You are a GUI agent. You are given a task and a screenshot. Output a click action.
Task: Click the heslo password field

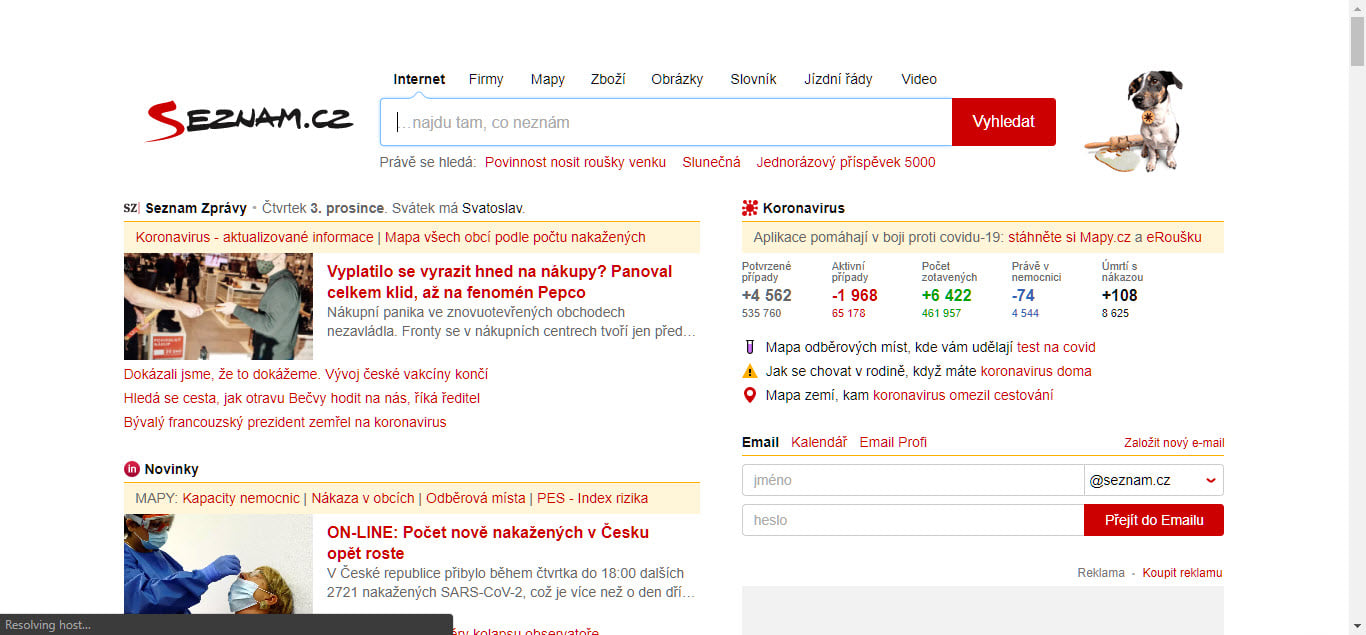point(913,520)
